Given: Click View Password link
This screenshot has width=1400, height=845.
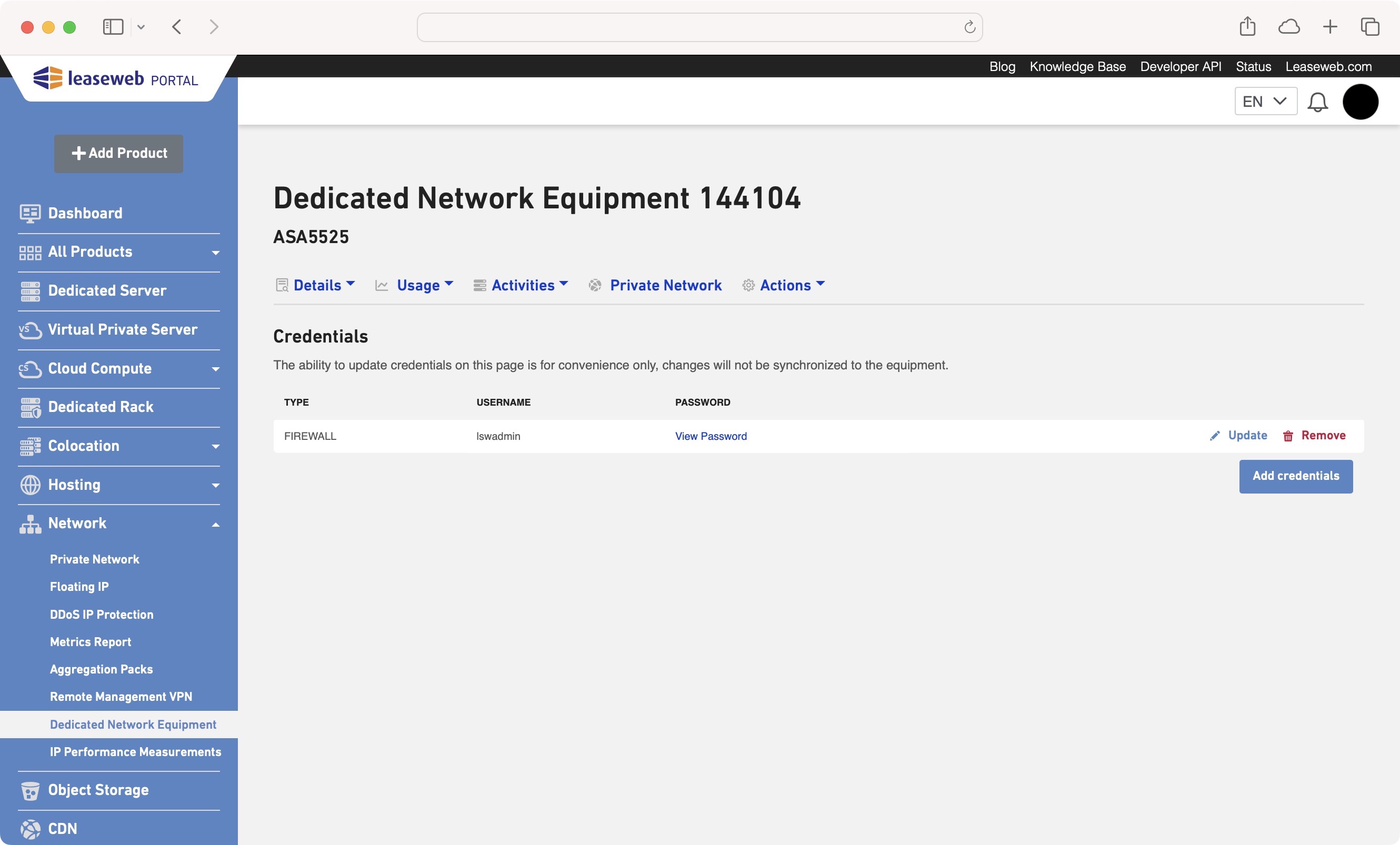Looking at the screenshot, I should [711, 436].
